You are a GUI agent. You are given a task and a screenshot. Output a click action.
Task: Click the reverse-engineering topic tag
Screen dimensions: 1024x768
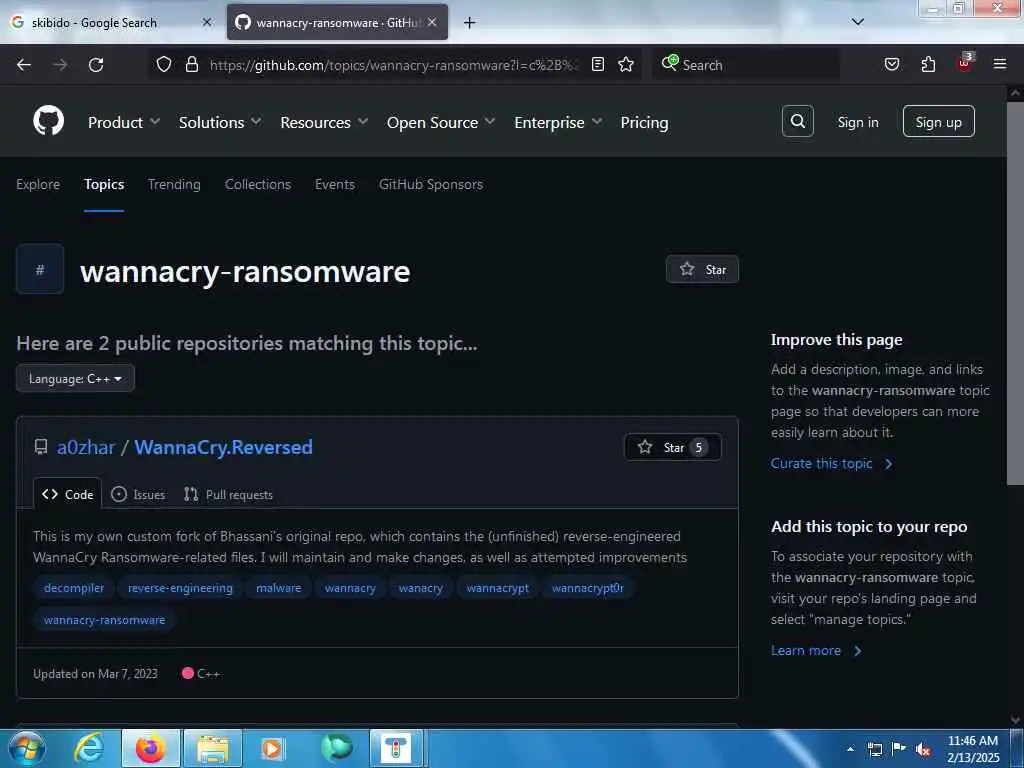[x=180, y=588]
